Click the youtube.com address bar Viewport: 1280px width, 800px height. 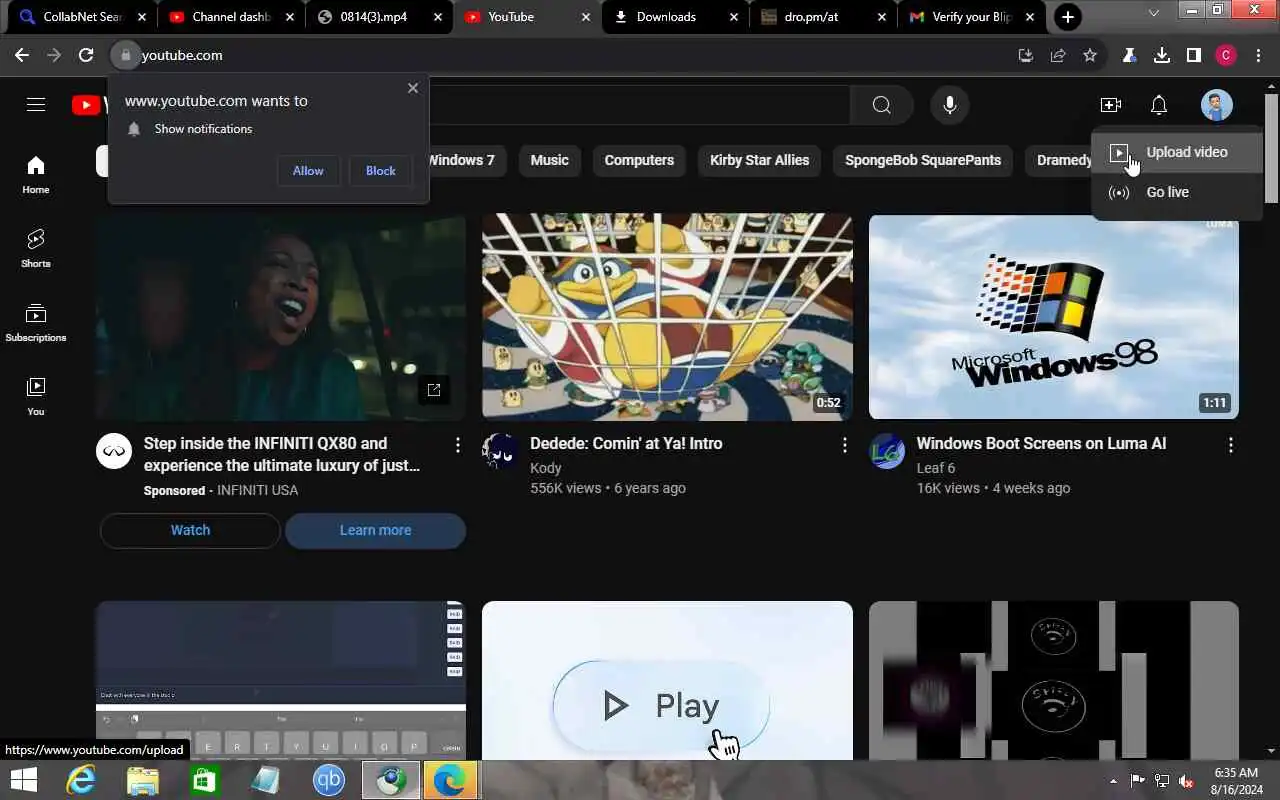(x=560, y=55)
